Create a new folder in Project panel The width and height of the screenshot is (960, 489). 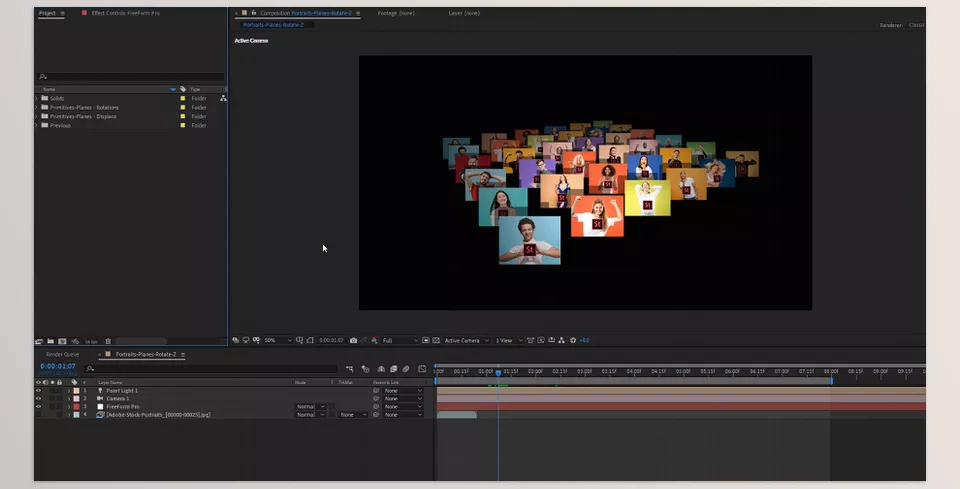tap(51, 342)
